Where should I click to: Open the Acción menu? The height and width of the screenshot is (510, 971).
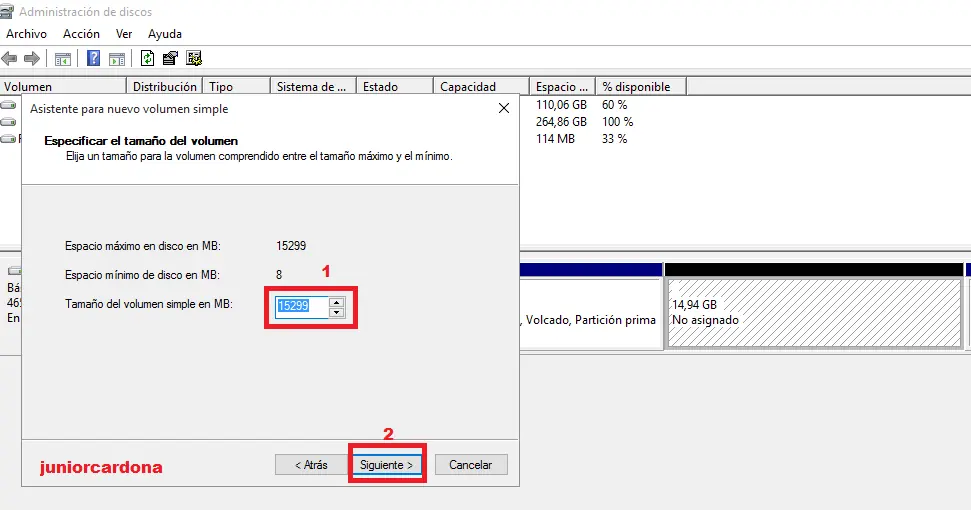pos(81,34)
